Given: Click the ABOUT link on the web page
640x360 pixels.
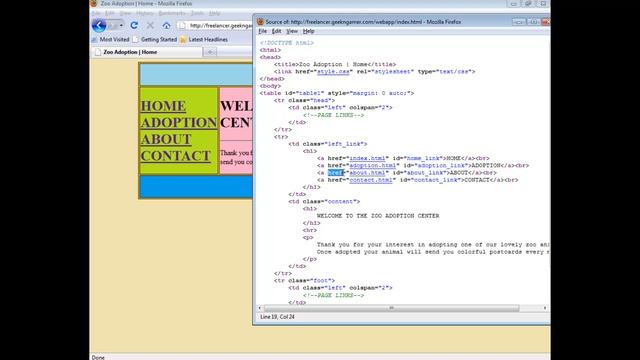Looking at the screenshot, I should point(166,139).
